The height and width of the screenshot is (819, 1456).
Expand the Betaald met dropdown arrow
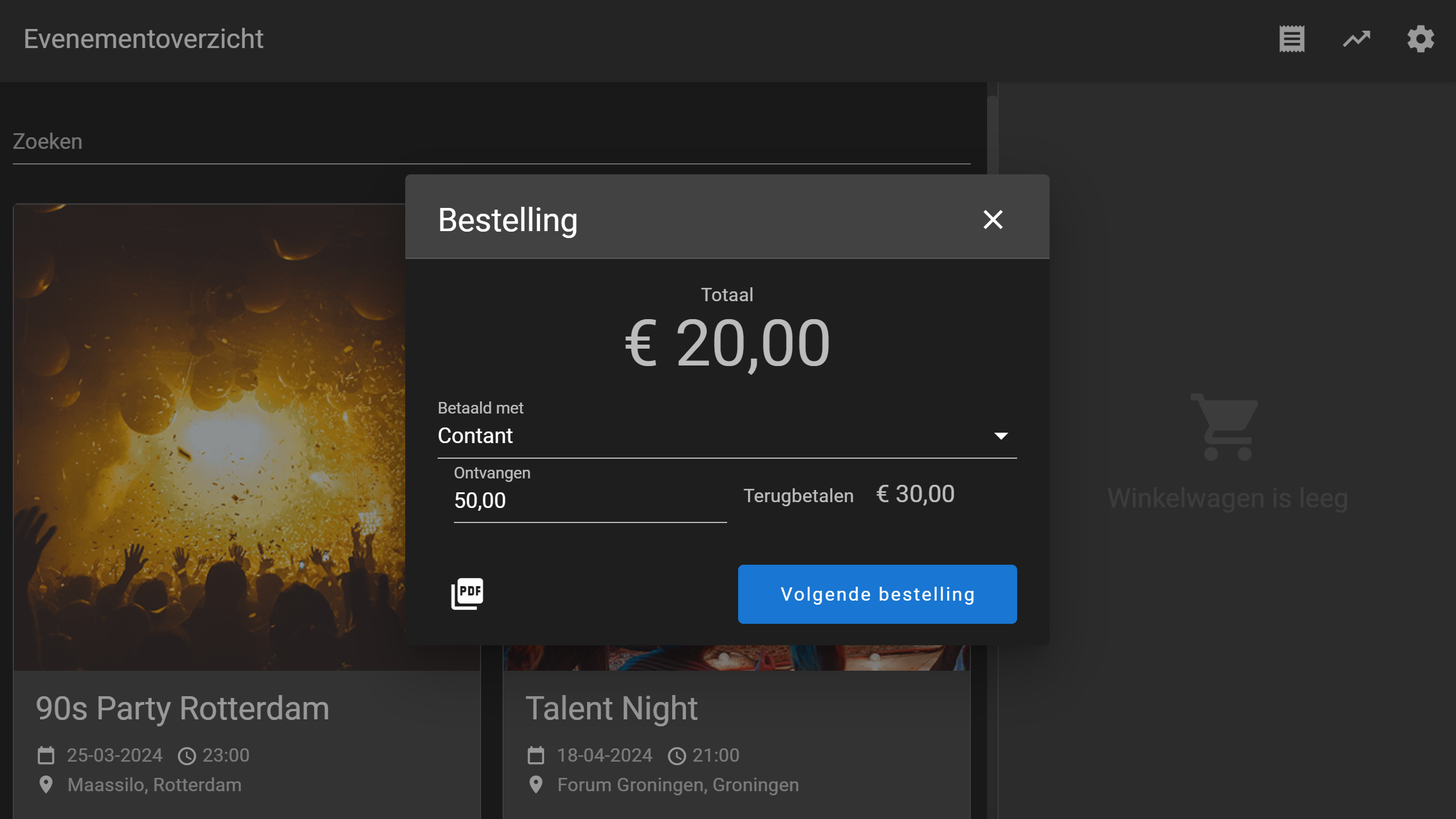1001,436
